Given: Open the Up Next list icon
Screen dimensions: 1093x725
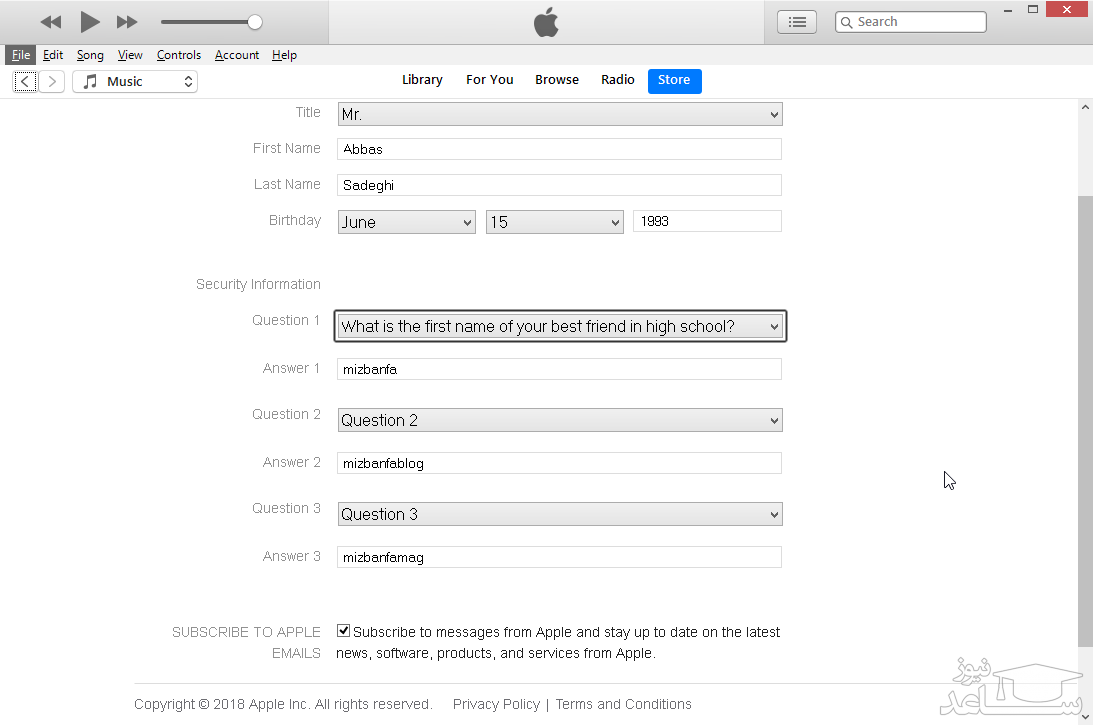Looking at the screenshot, I should (x=797, y=22).
